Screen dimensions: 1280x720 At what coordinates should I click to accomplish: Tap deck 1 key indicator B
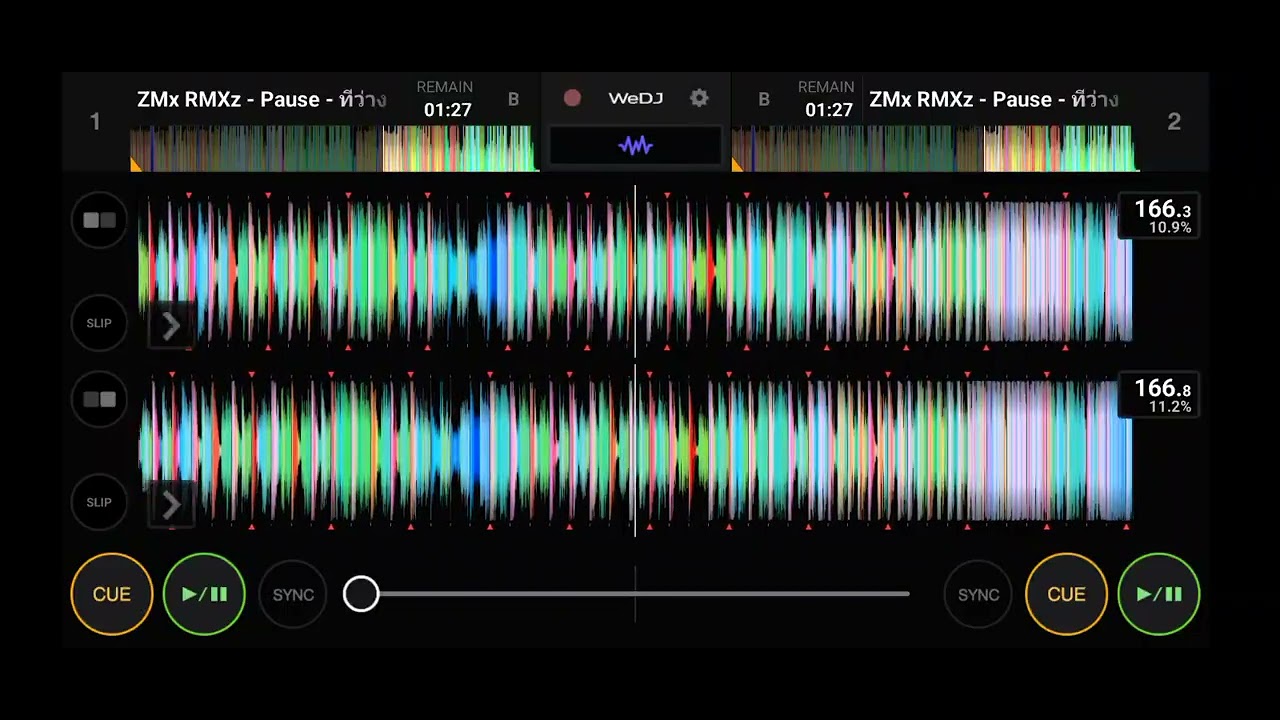pyautogui.click(x=514, y=99)
